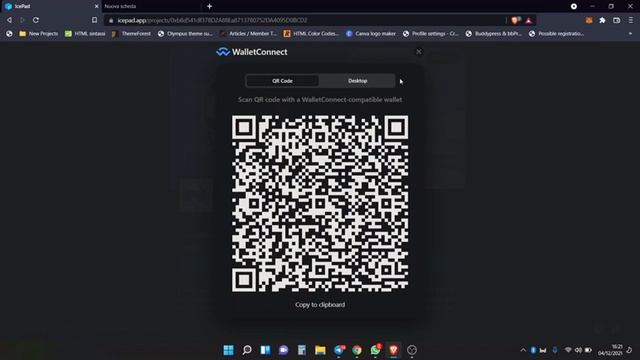Click the microphone tray icon
Image resolution: width=640 pixels, height=360 pixels.
pos(555,350)
